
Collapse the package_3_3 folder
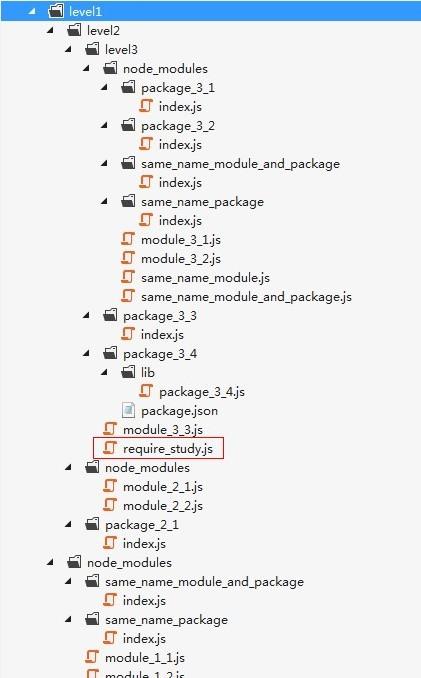[x=86, y=315]
